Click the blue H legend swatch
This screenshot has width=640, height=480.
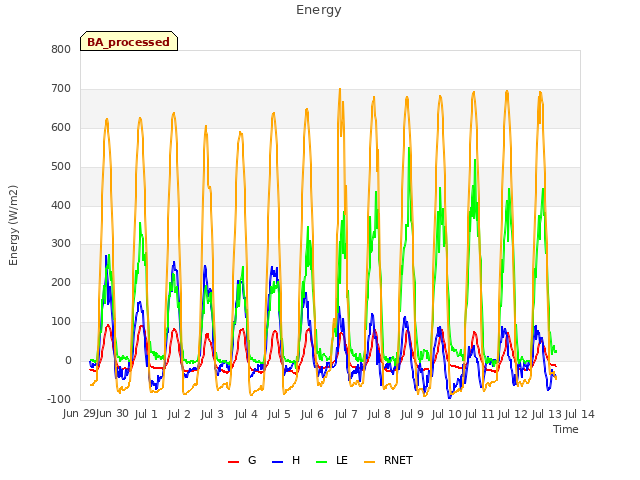278,462
